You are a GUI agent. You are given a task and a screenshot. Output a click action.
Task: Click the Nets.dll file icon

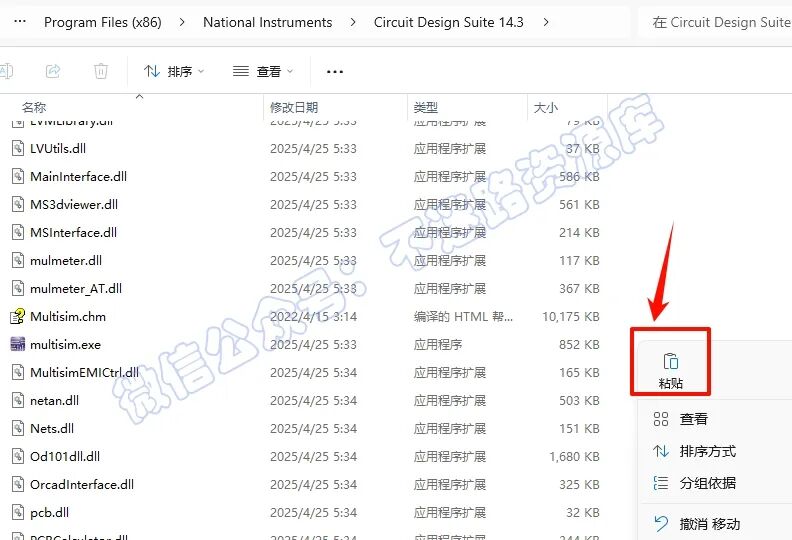point(18,428)
